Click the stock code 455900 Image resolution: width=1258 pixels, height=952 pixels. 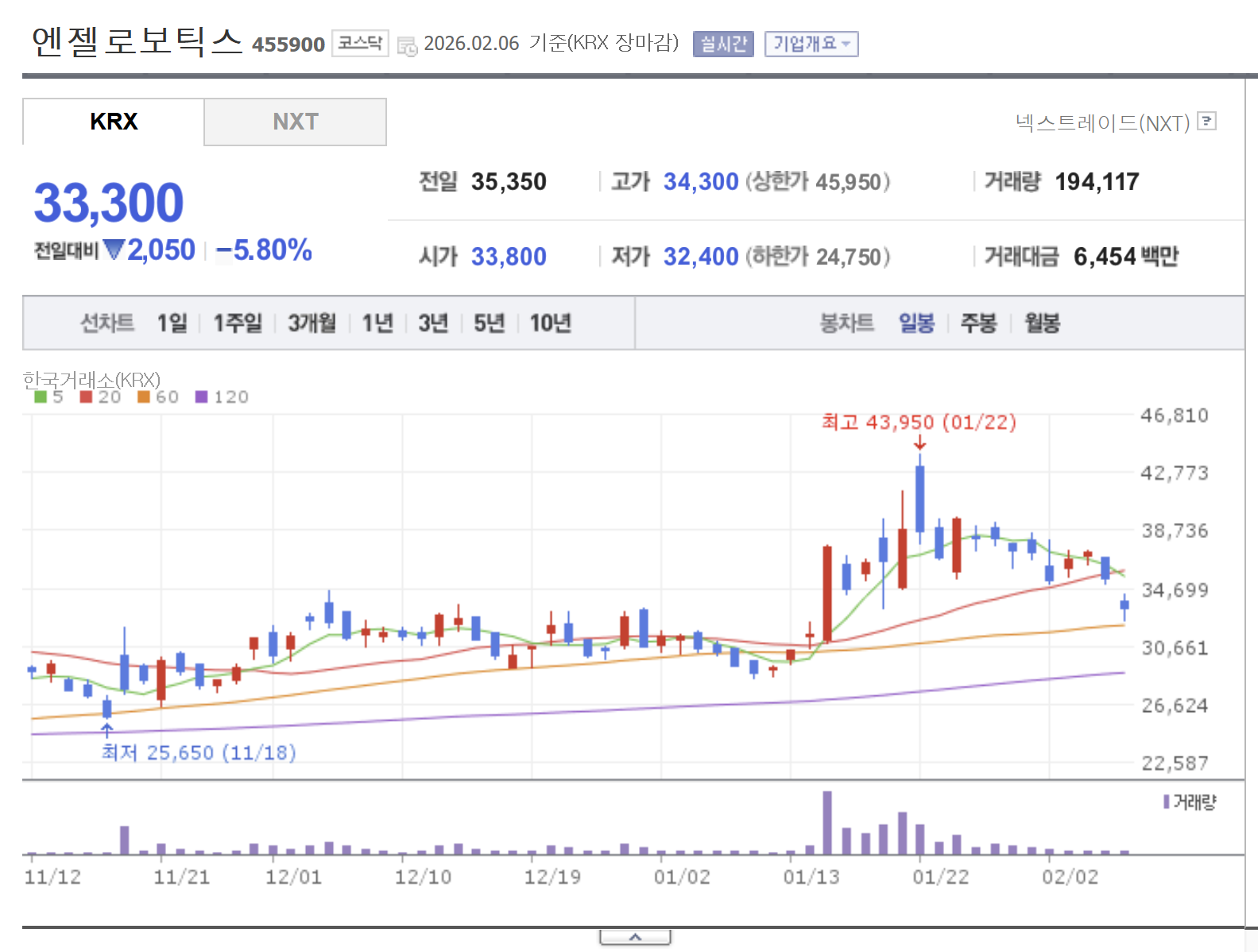point(288,45)
